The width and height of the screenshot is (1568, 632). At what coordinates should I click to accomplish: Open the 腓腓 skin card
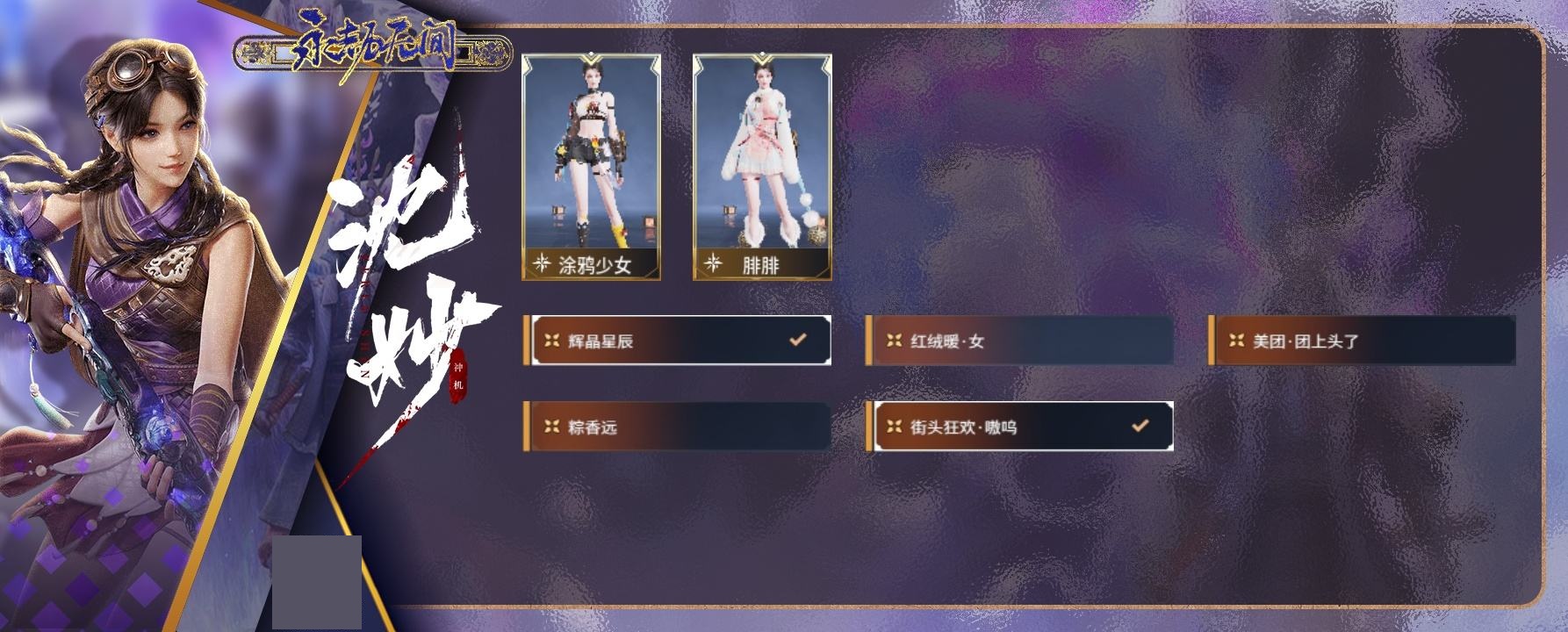coord(762,167)
